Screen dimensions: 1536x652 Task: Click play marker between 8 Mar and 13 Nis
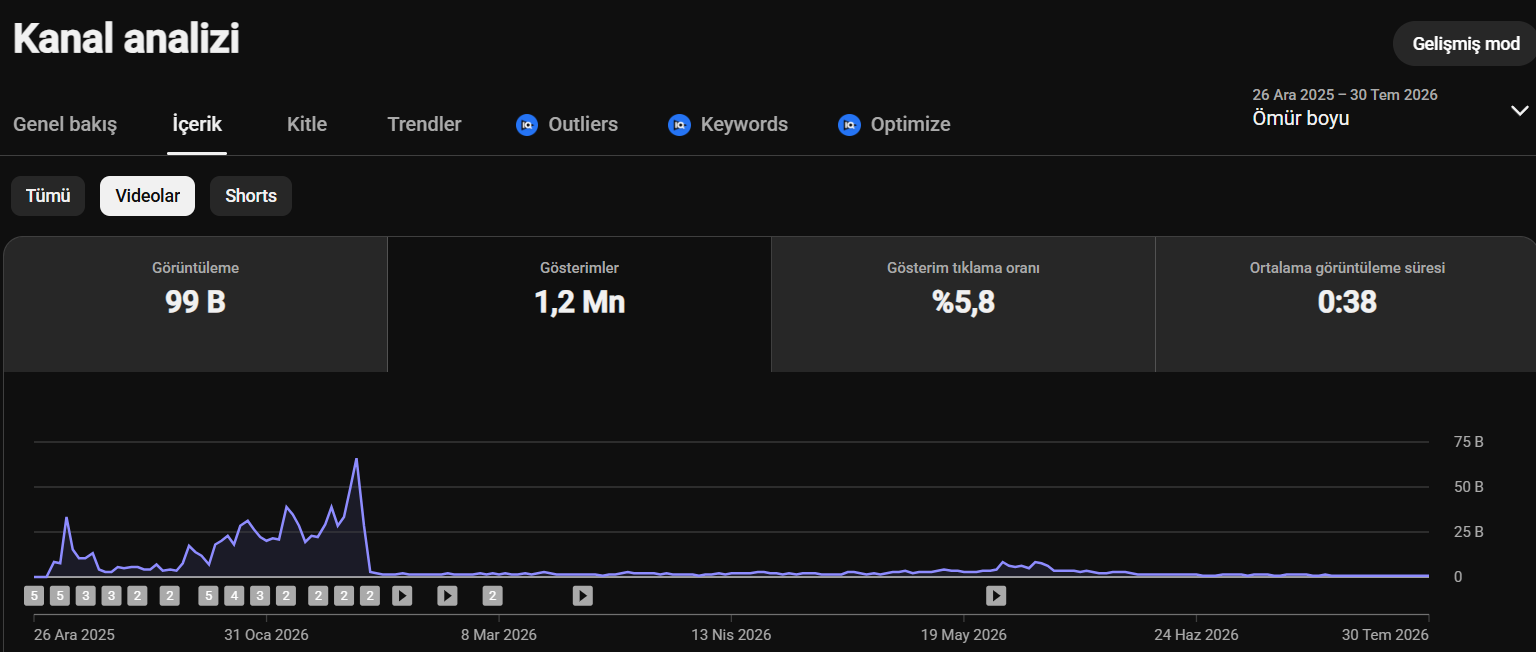pos(583,596)
